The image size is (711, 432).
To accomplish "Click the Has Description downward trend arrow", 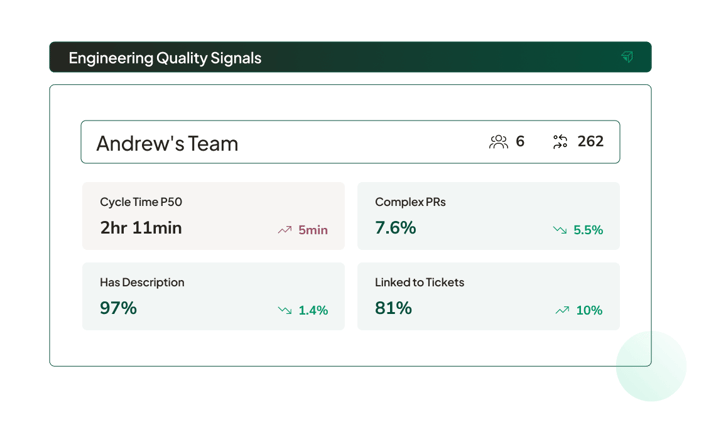I will point(285,310).
